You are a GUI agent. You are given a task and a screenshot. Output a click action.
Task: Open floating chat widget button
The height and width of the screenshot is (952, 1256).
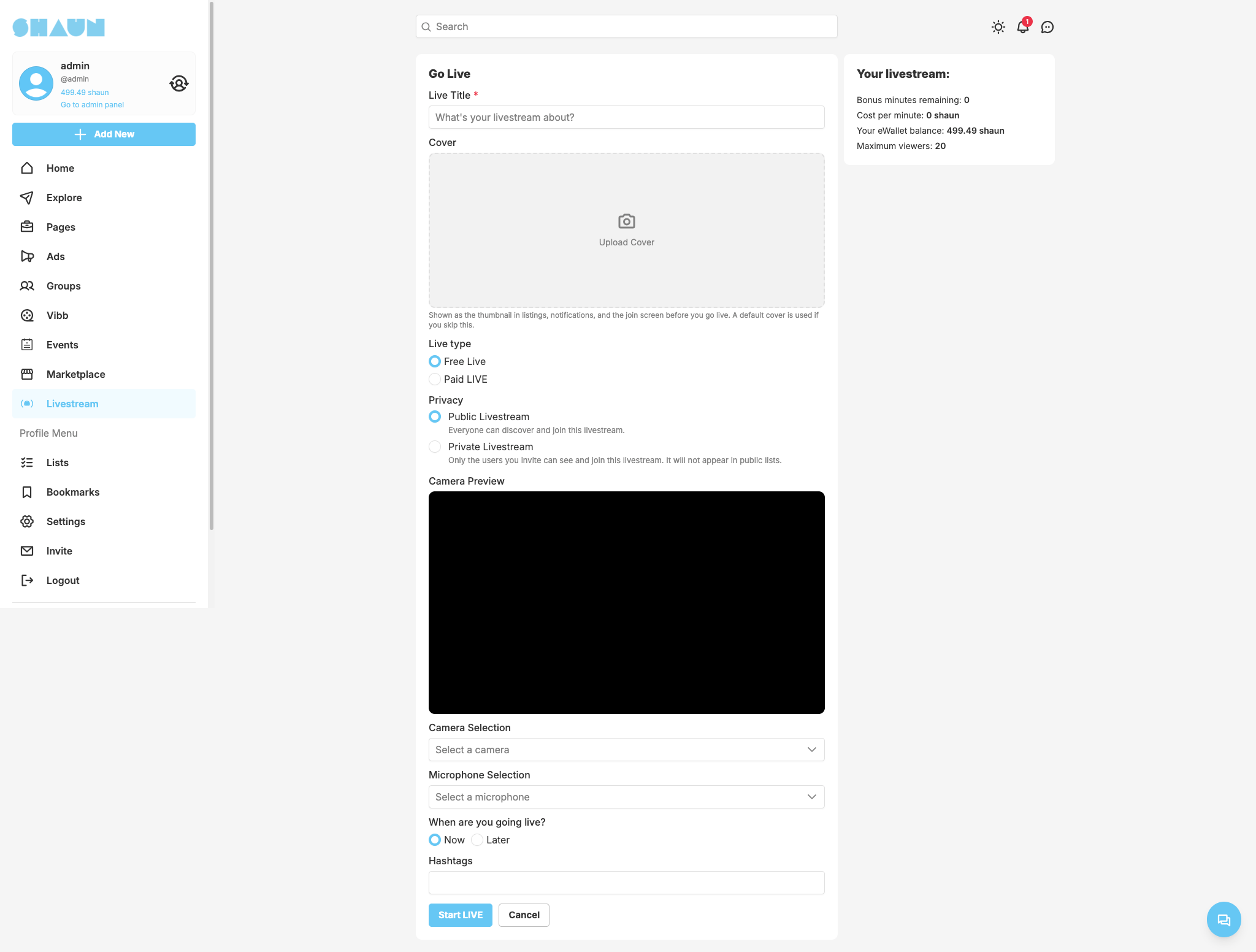click(1223, 919)
